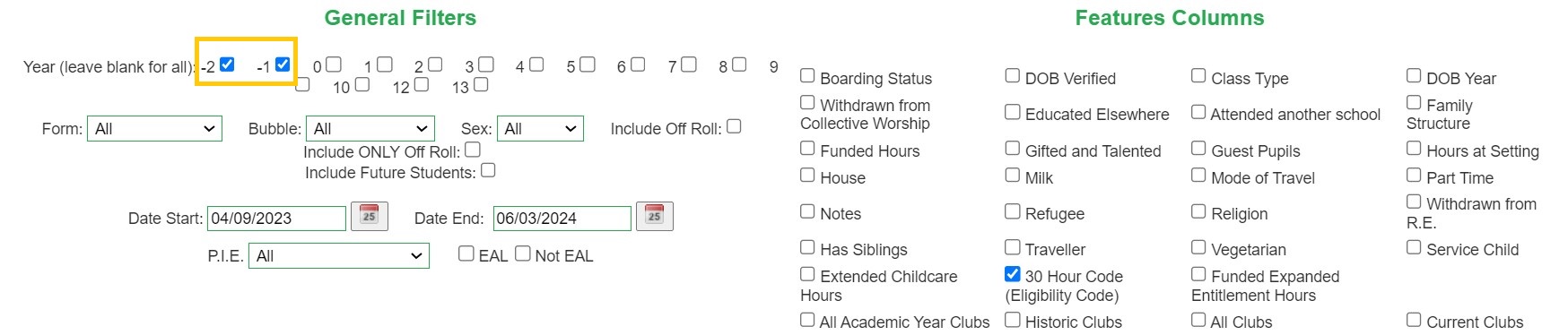
Task: Tick the Boarding Status column checkbox
Action: click(x=807, y=75)
